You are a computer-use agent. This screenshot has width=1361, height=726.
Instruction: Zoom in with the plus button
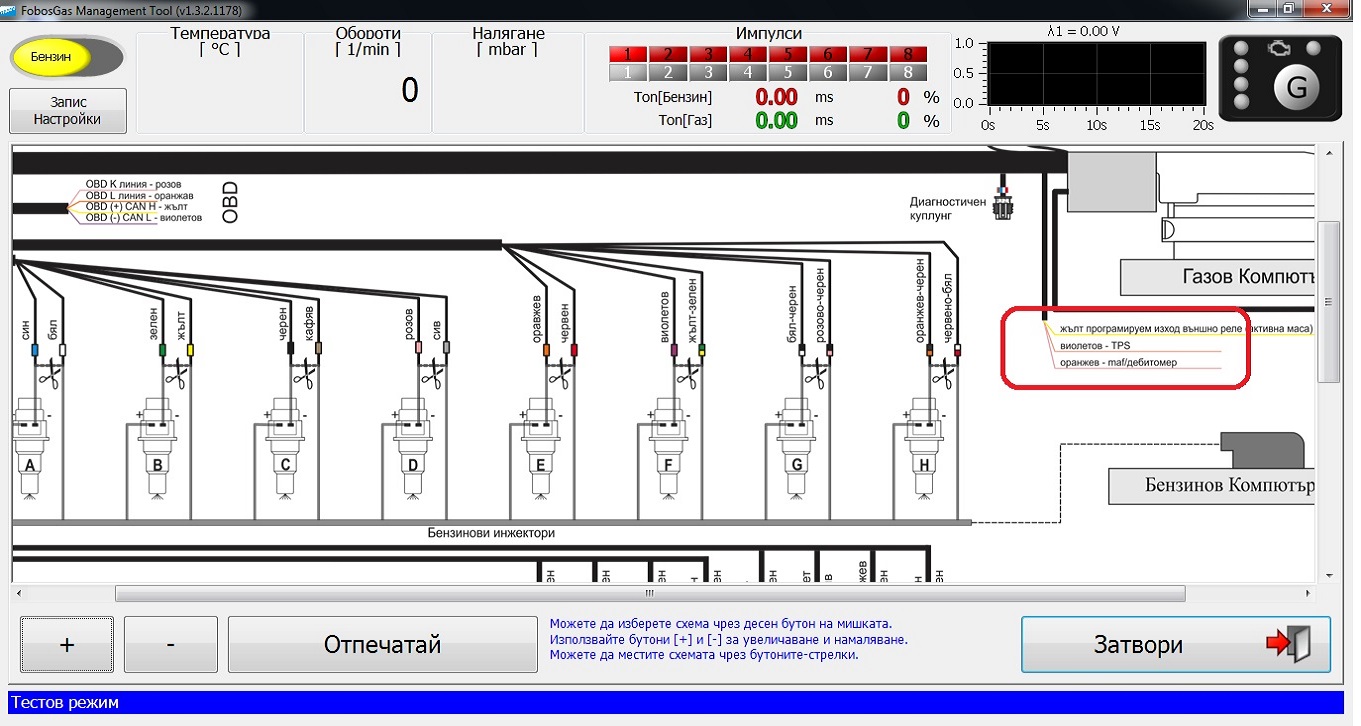pyautogui.click(x=67, y=645)
